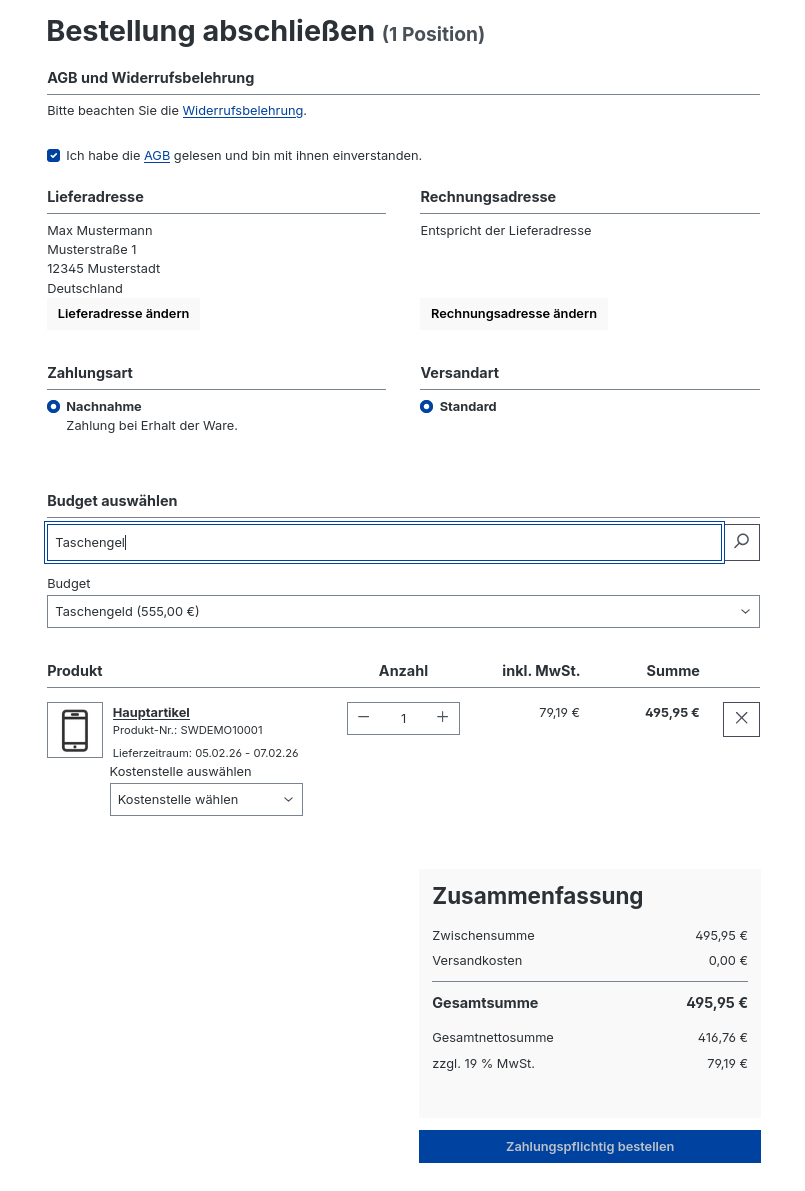Click the Zahlungspflichtig bestellen button
The height and width of the screenshot is (1191, 805).
[x=589, y=1146]
